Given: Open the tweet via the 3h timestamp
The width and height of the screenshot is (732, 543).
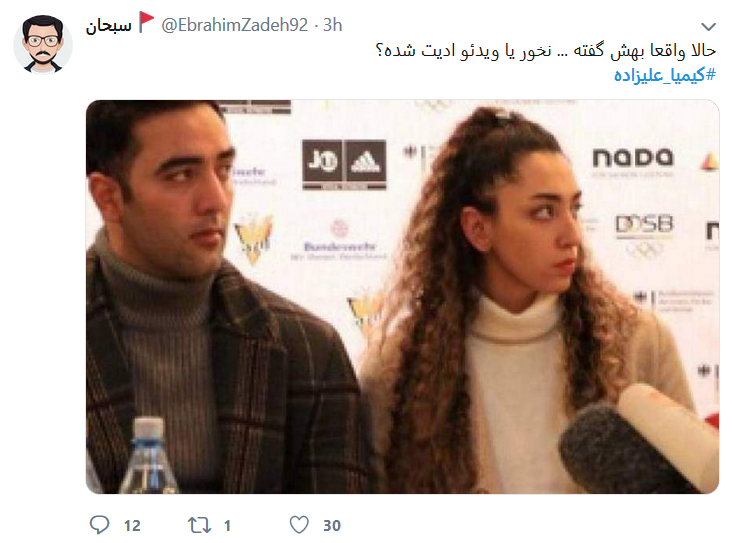Looking at the screenshot, I should (x=332, y=25).
